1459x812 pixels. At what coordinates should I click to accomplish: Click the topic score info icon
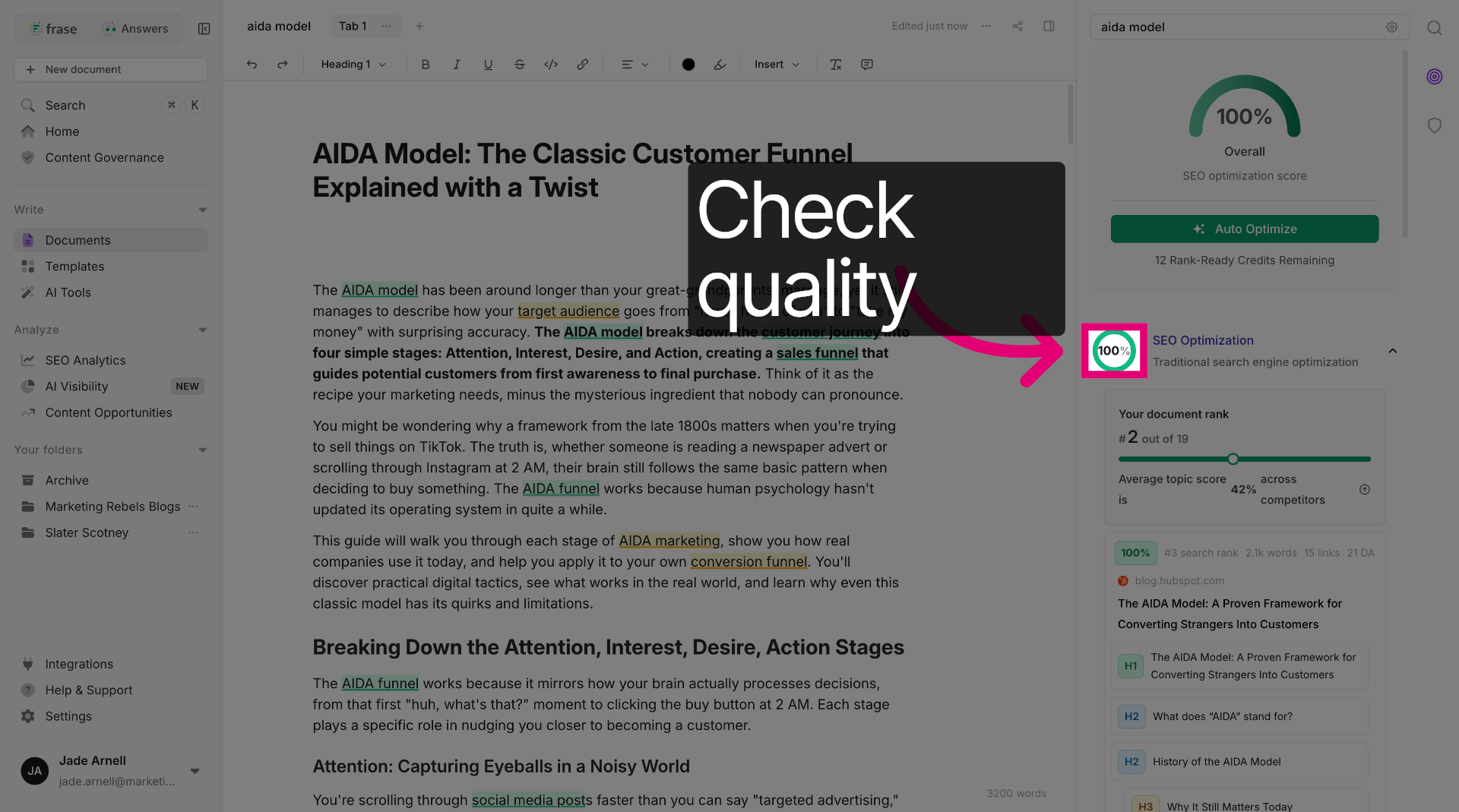(1365, 489)
